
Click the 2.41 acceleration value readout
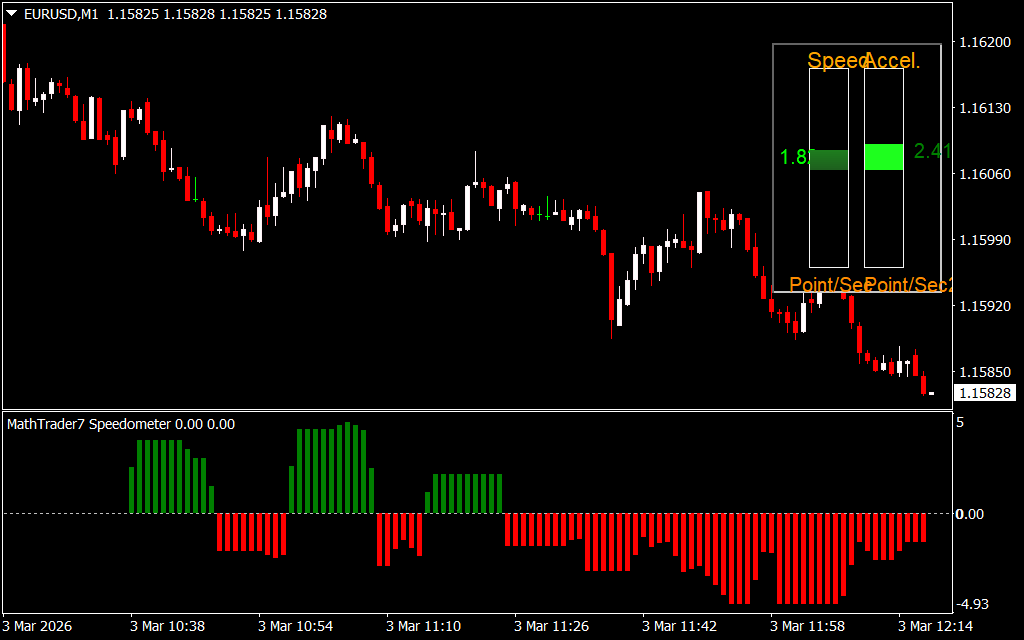pos(931,151)
